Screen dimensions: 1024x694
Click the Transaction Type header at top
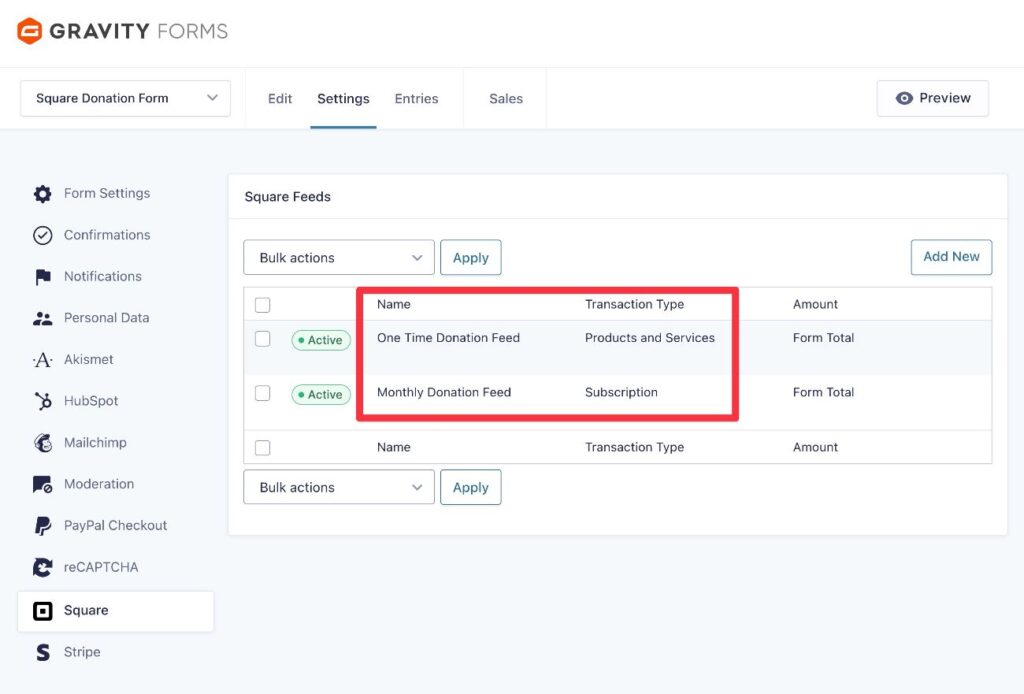coord(634,304)
